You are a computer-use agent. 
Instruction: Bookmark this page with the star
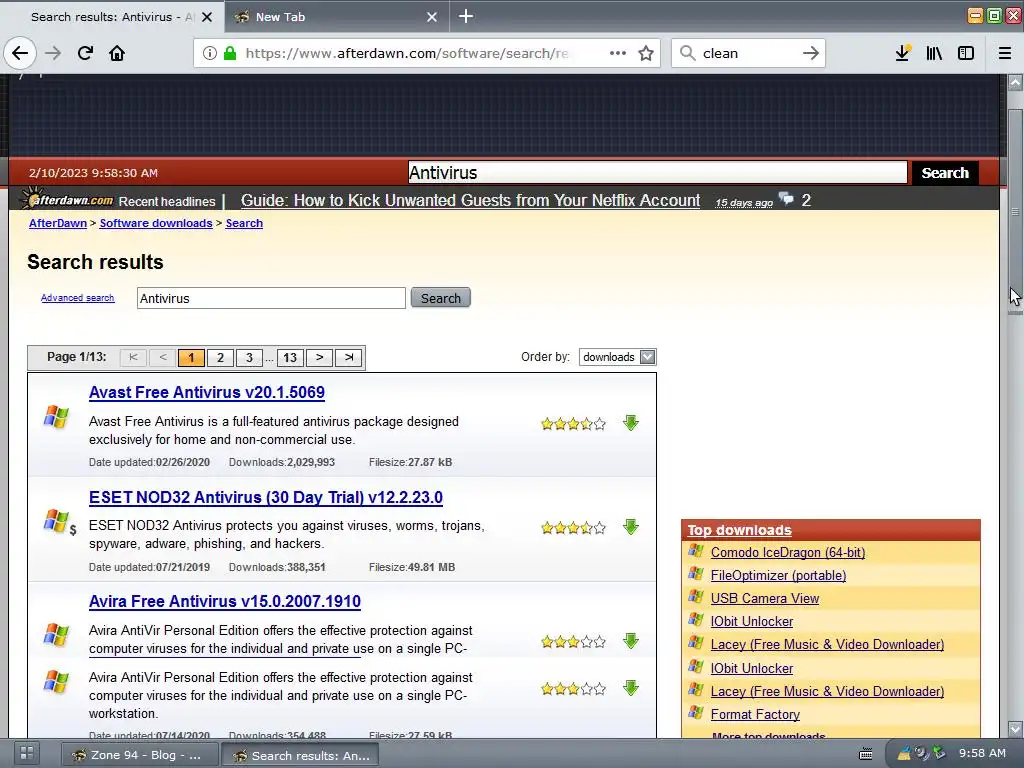tap(646, 53)
